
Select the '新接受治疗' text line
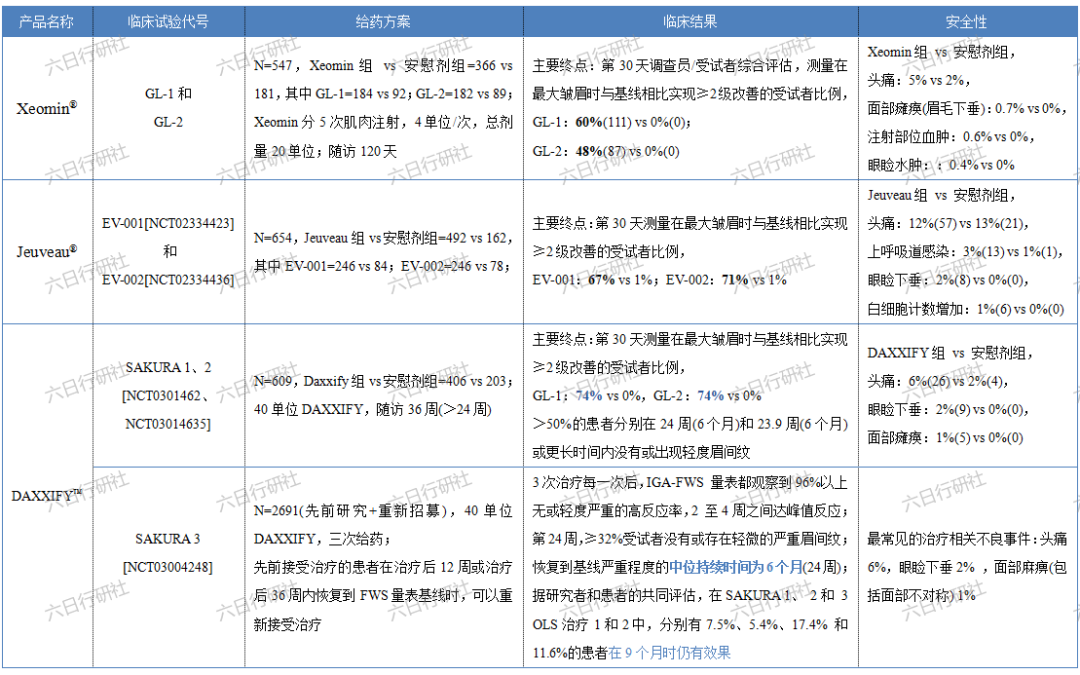coord(288,624)
